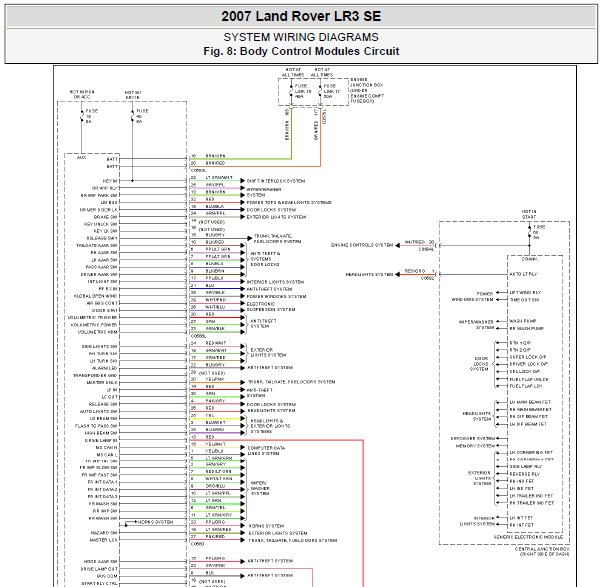Click the 'HOOD AJAR SW' input label
The height and width of the screenshot is (587, 603).
pyautogui.click(x=101, y=562)
